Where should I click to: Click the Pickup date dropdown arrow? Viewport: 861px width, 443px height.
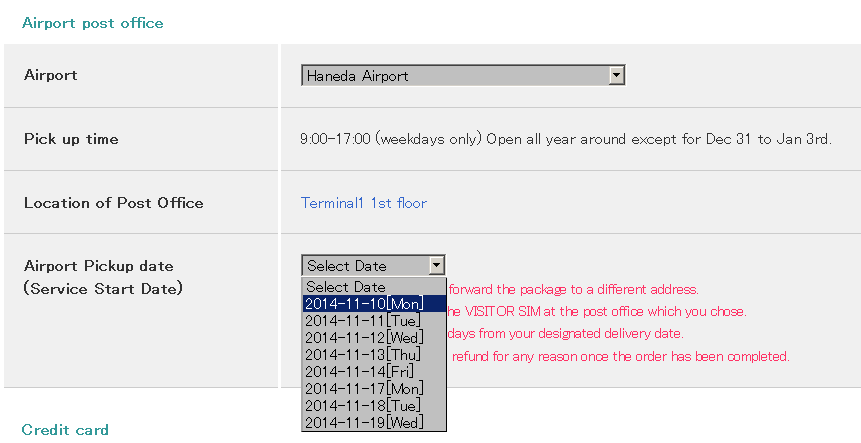436,265
